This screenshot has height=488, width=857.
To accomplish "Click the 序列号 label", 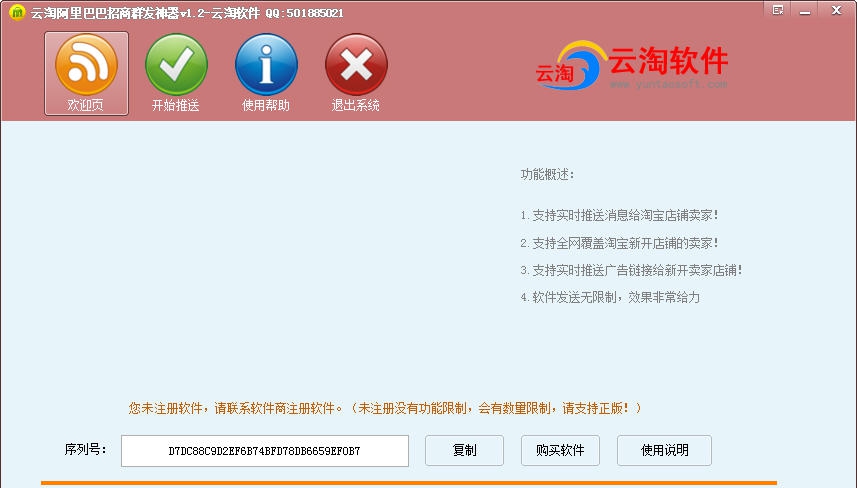I will [x=86, y=449].
